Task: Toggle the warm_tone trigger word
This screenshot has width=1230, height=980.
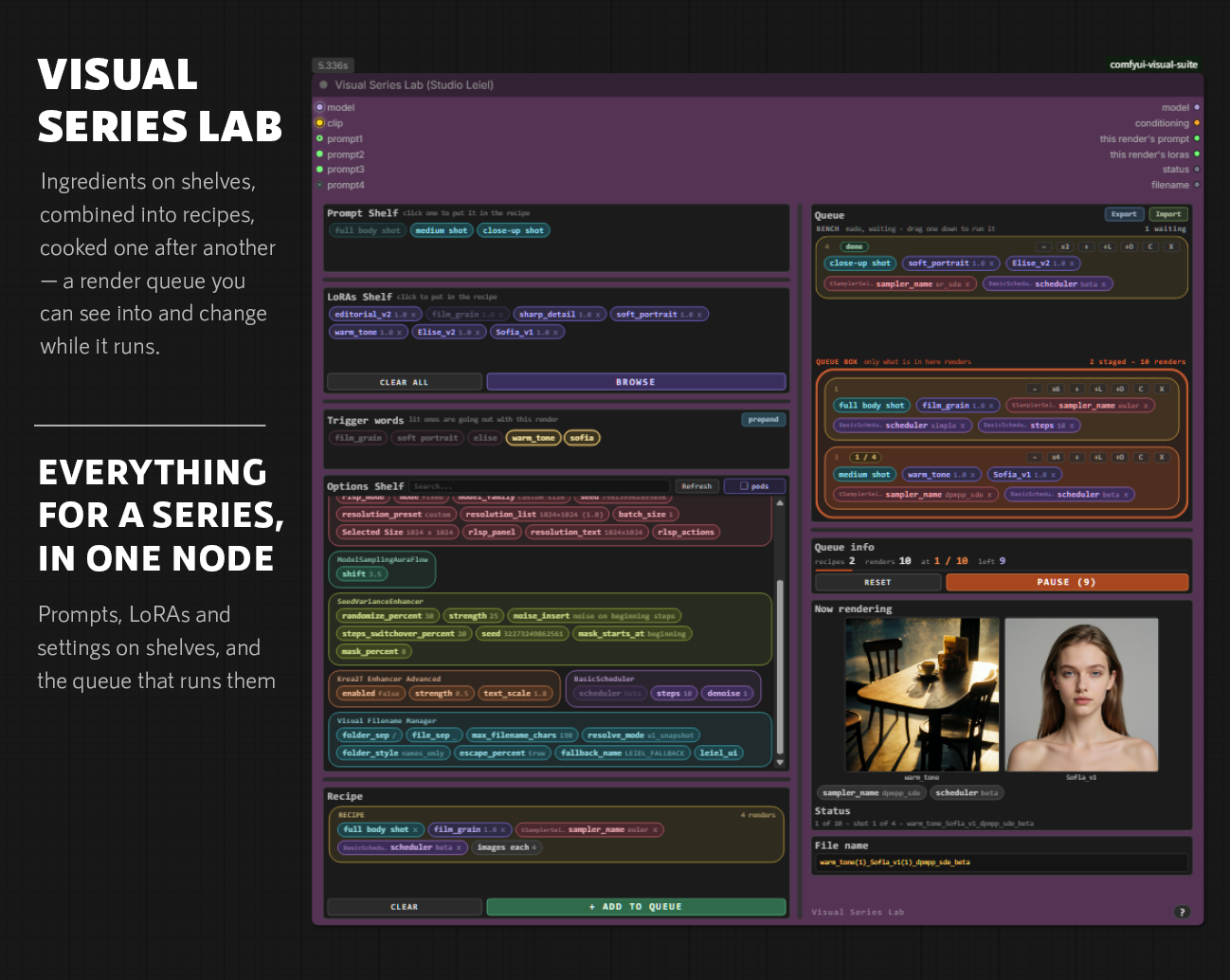Action: point(534,438)
